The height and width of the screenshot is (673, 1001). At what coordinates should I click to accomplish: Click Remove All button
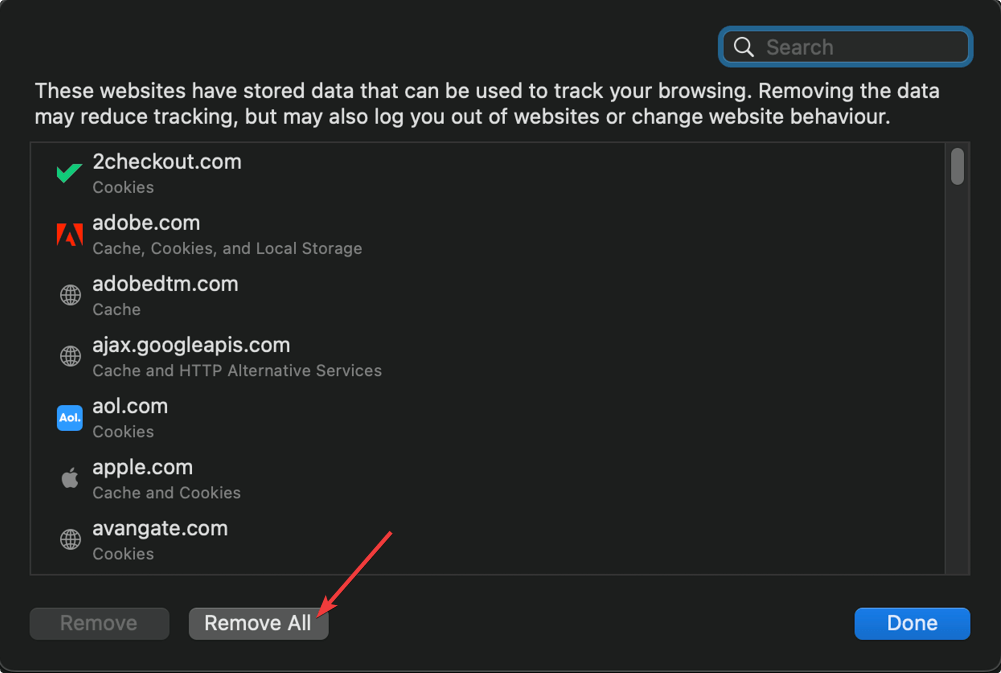tap(259, 623)
